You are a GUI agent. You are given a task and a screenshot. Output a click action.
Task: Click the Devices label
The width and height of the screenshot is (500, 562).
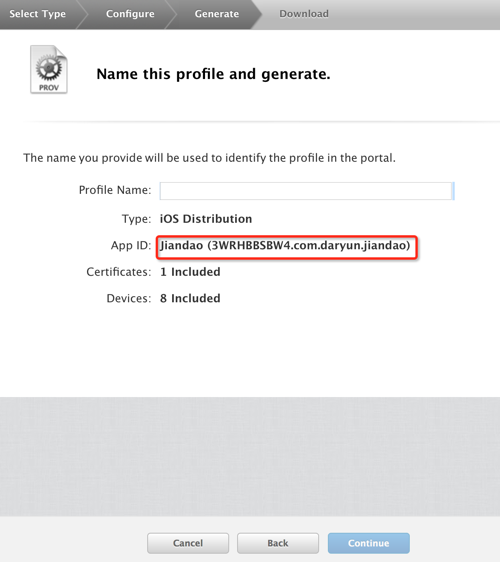pyautogui.click(x=129, y=298)
